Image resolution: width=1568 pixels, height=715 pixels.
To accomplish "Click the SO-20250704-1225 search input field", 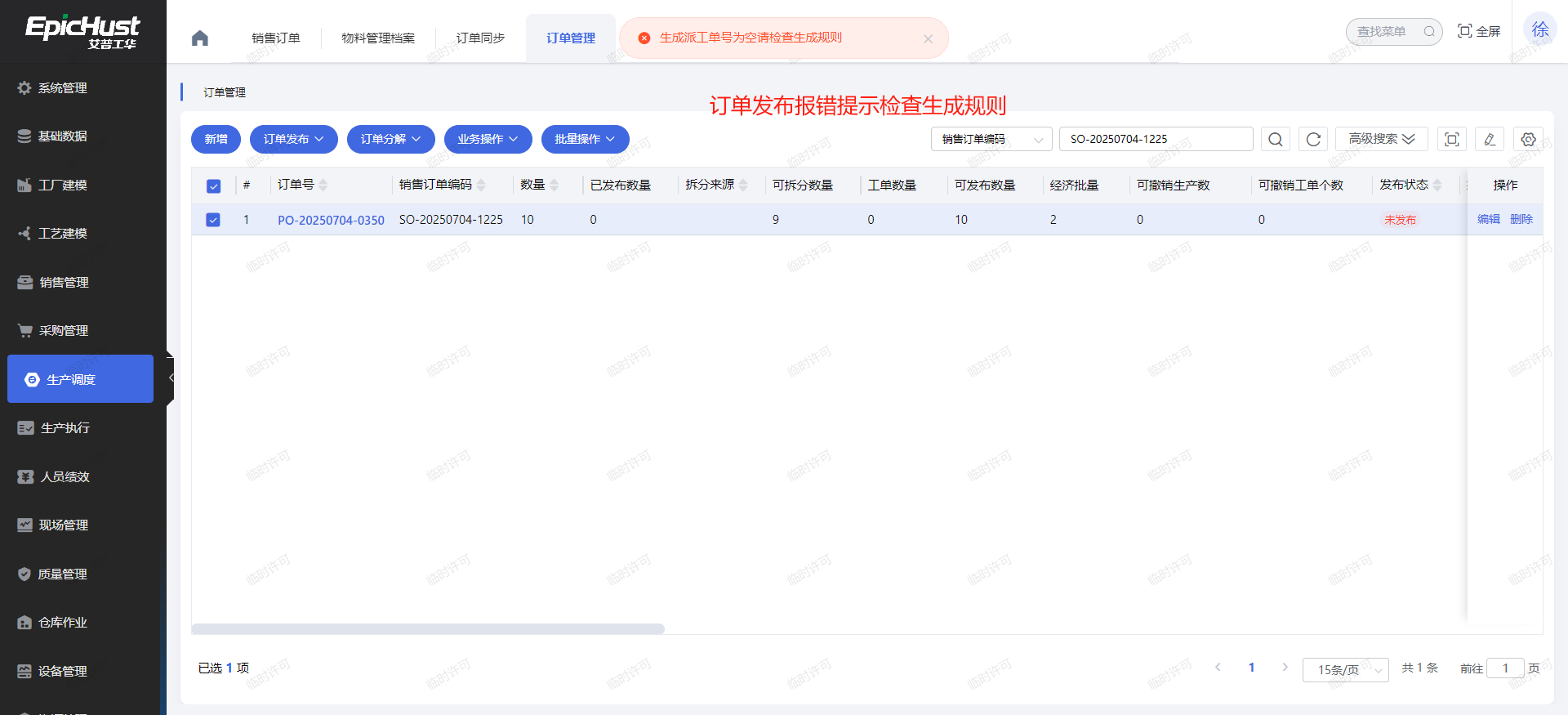I will click(x=1155, y=139).
